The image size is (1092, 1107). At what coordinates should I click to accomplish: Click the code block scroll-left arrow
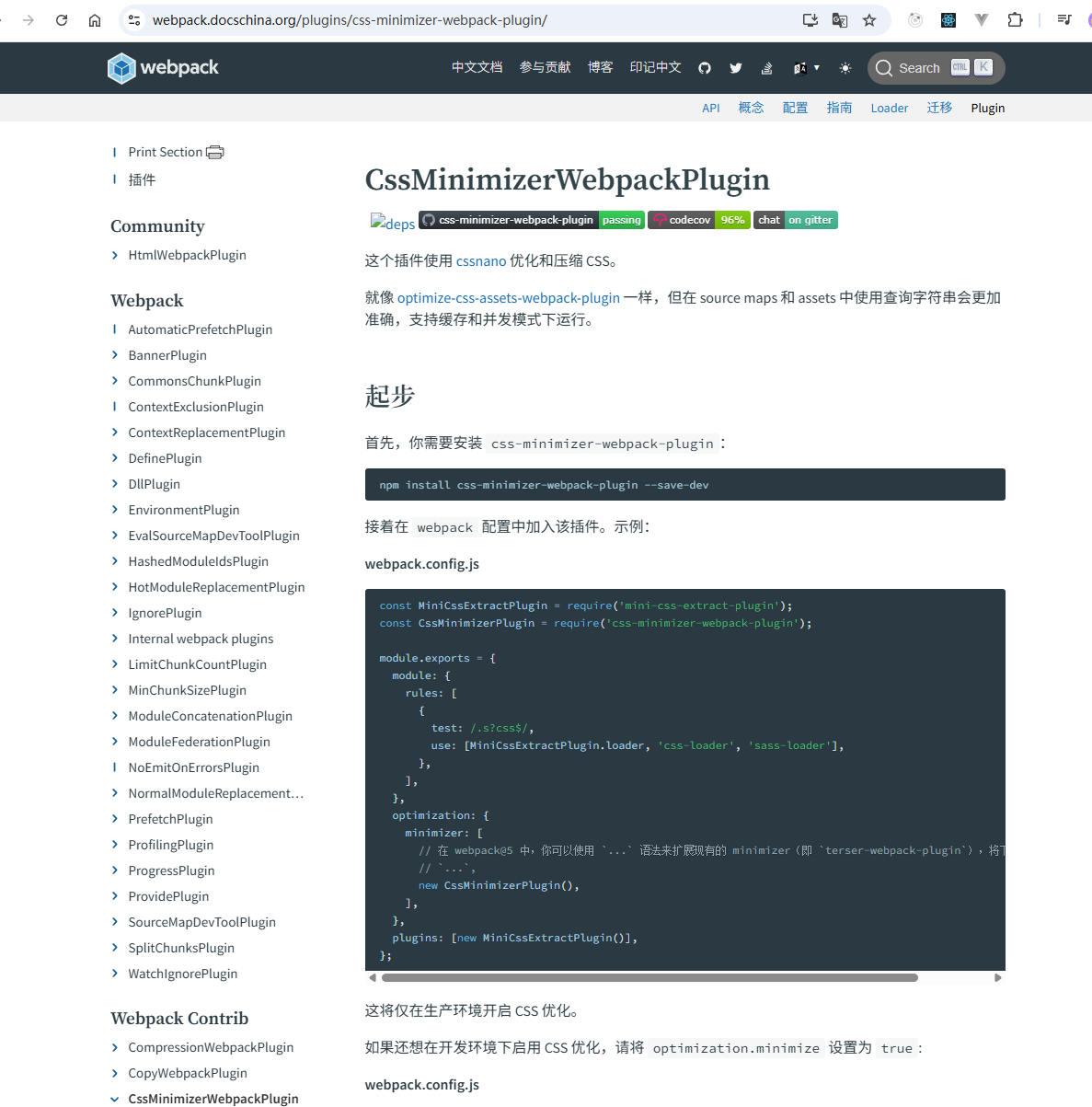click(372, 978)
